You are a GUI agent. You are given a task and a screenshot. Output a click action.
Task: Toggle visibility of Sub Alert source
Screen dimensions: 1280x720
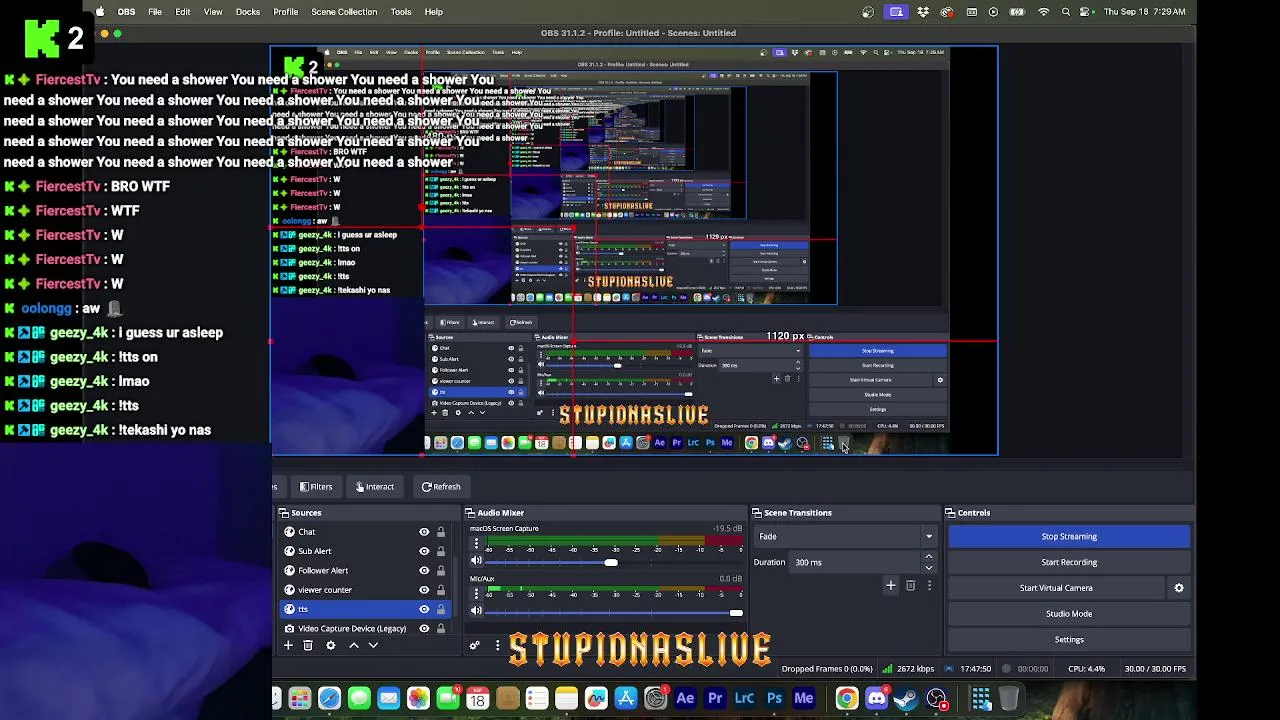click(424, 551)
